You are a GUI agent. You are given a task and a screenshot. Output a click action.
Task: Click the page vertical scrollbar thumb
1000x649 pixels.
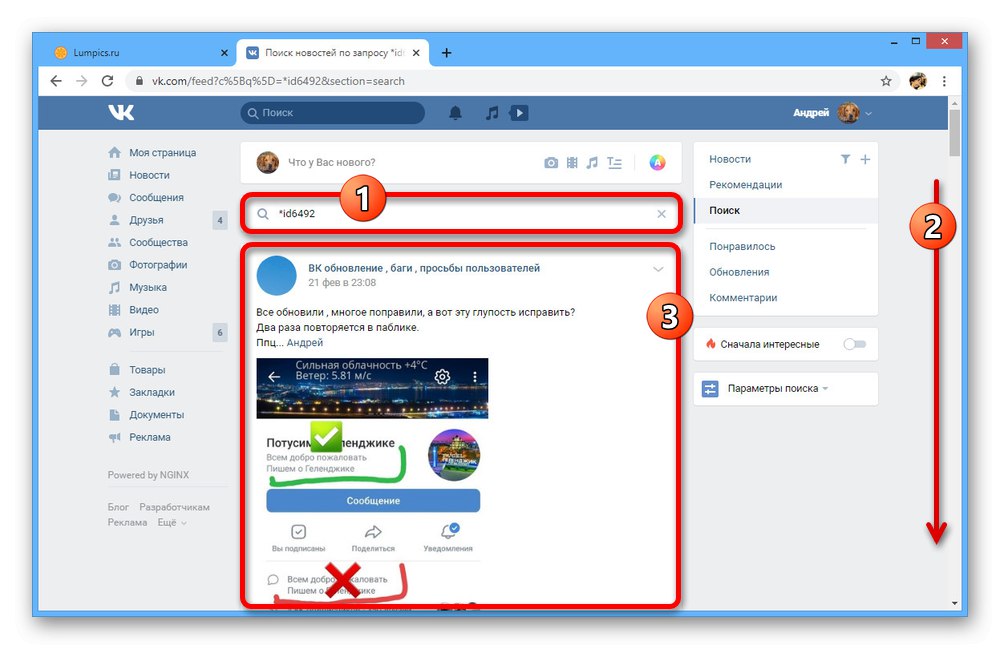(954, 133)
